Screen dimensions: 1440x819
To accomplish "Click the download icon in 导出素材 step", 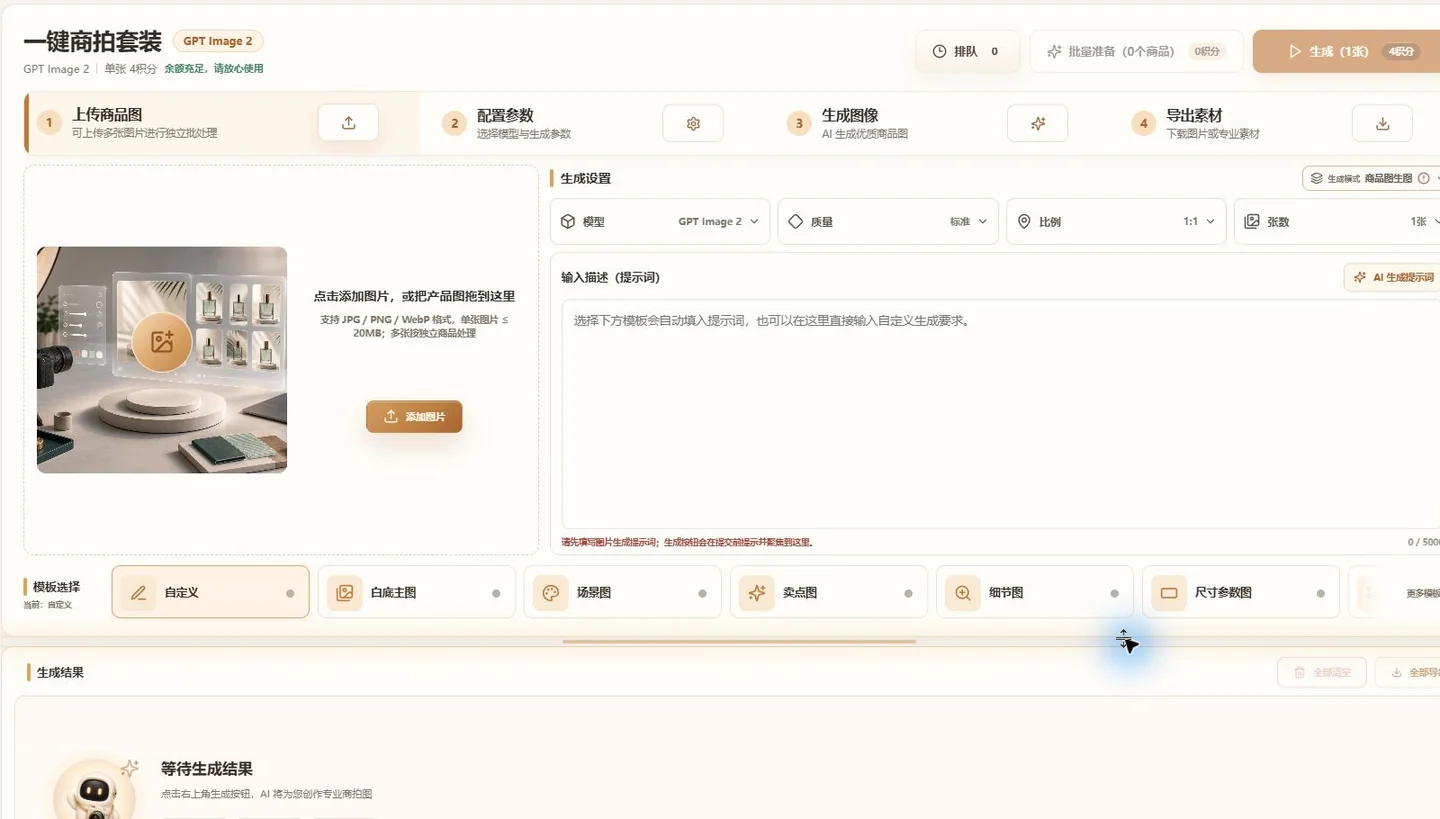I will (1383, 123).
